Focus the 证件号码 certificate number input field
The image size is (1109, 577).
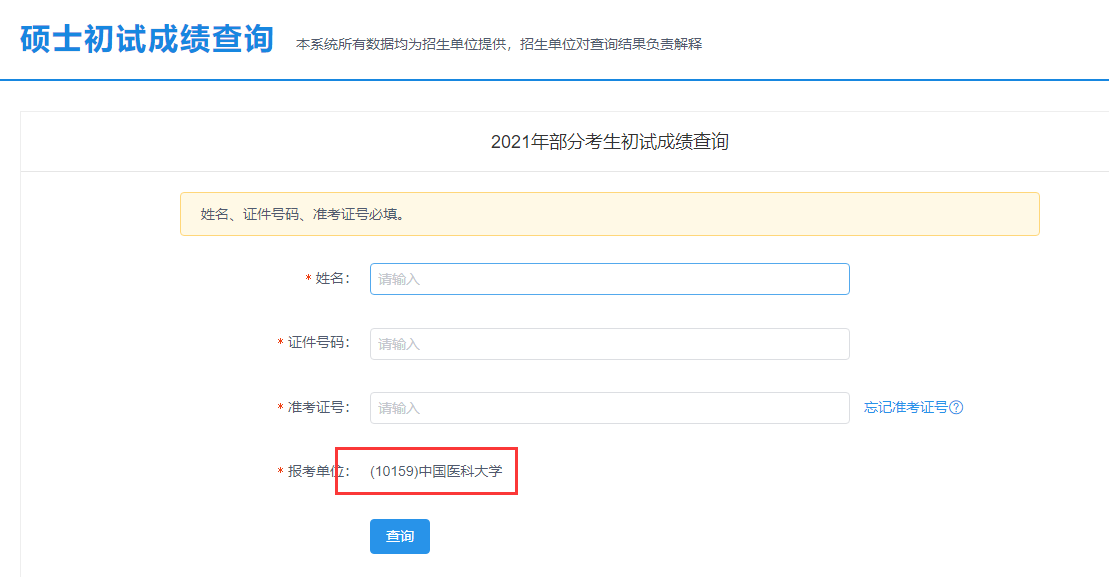(610, 343)
